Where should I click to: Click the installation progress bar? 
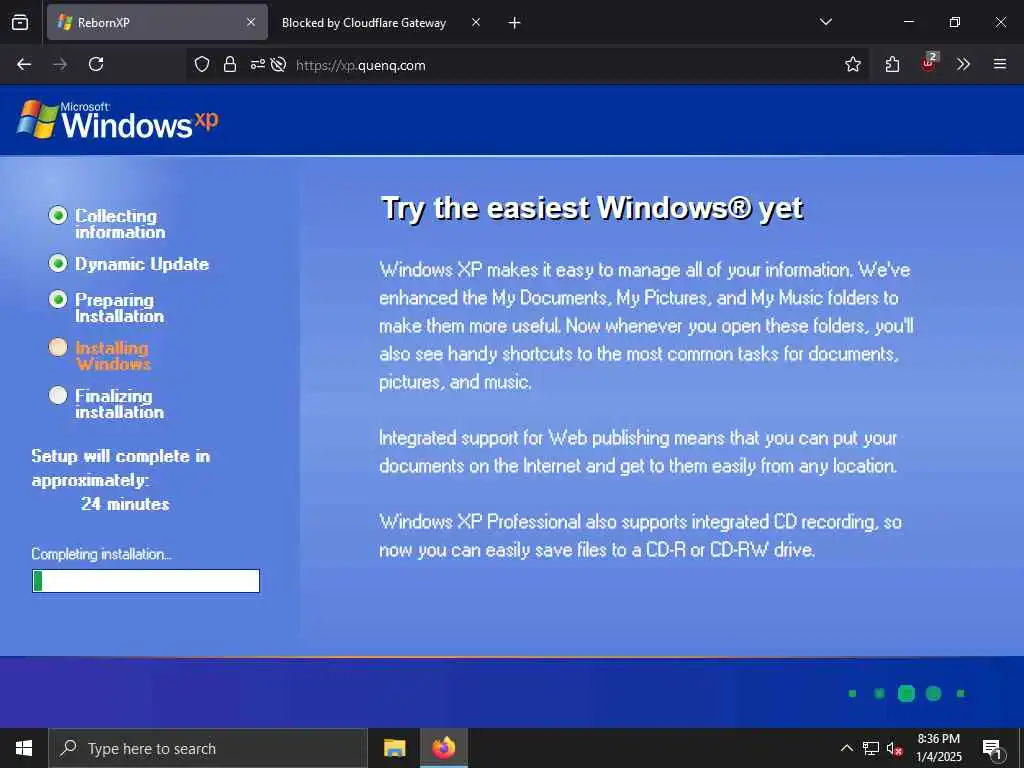click(x=146, y=581)
